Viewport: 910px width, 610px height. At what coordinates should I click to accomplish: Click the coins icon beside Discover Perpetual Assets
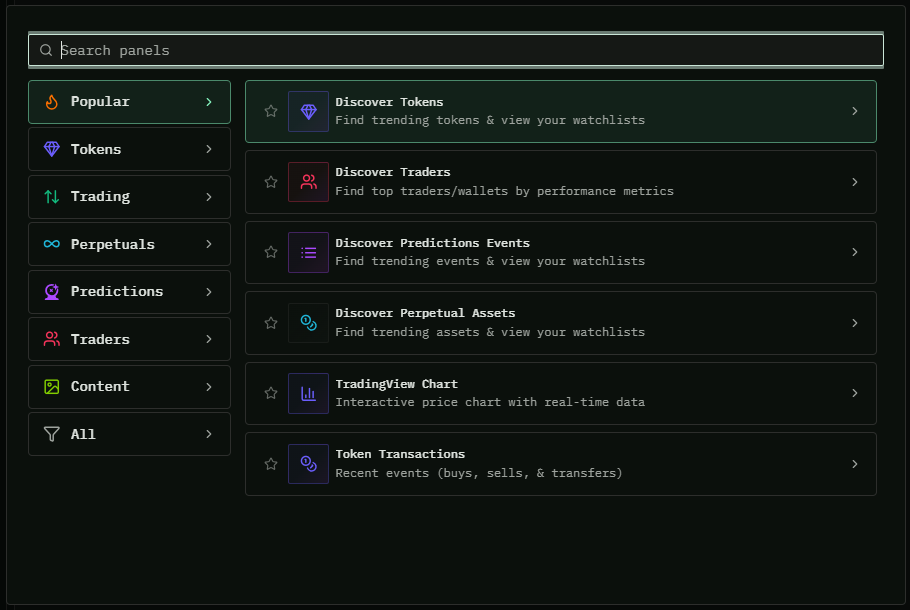tap(308, 323)
